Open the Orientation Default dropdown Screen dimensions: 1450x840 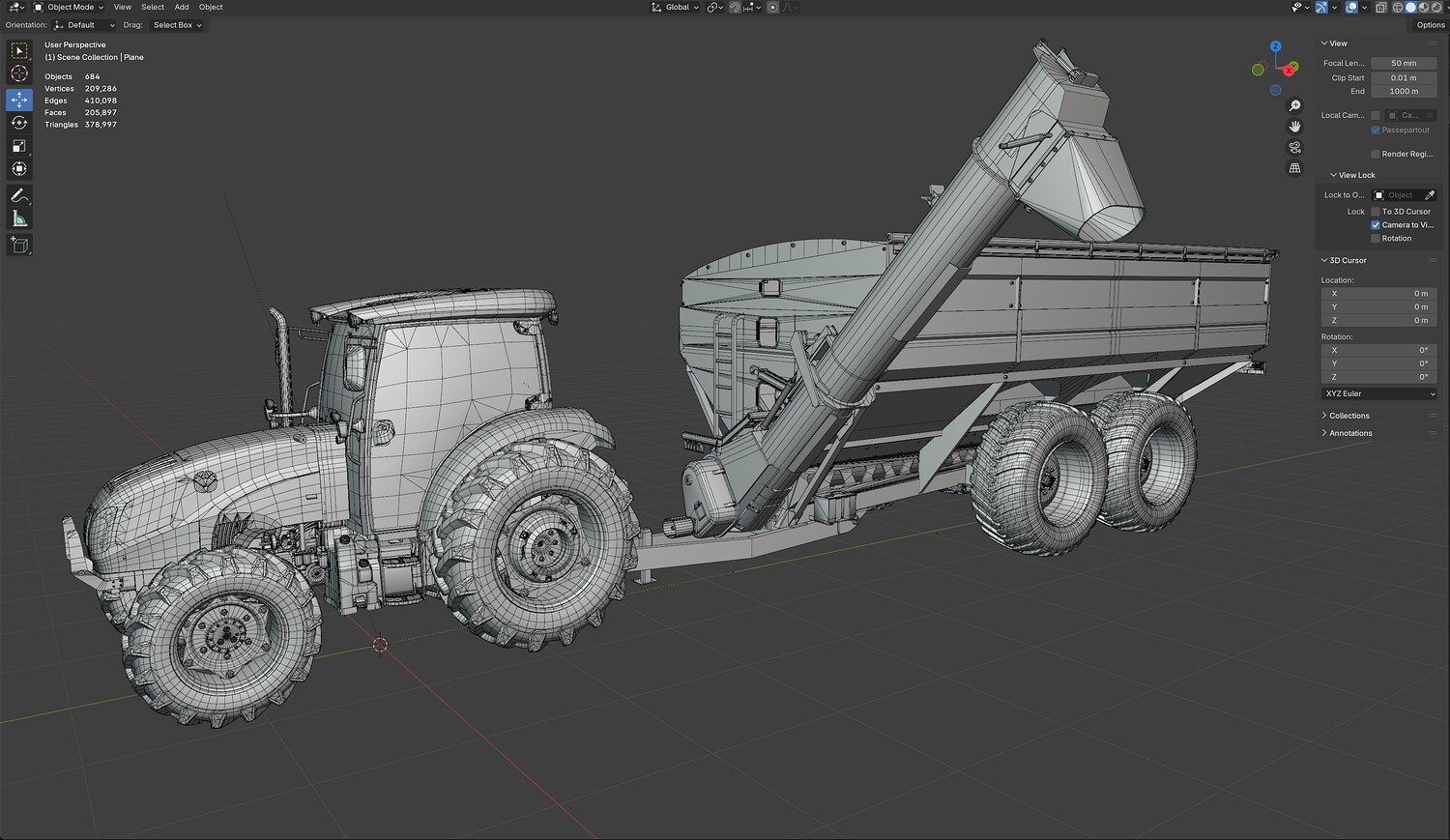[x=84, y=25]
